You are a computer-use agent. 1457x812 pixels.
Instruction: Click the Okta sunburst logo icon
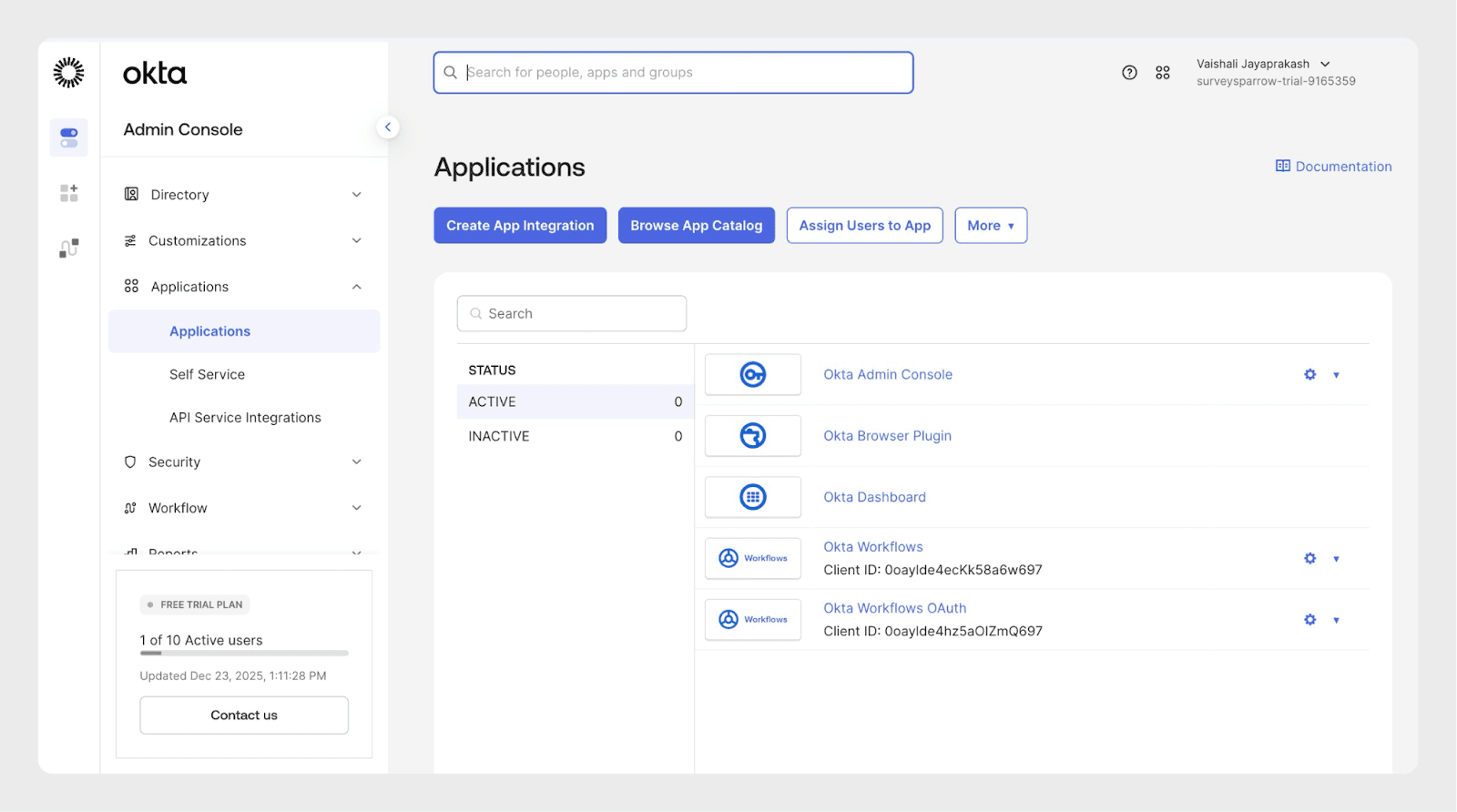(68, 73)
